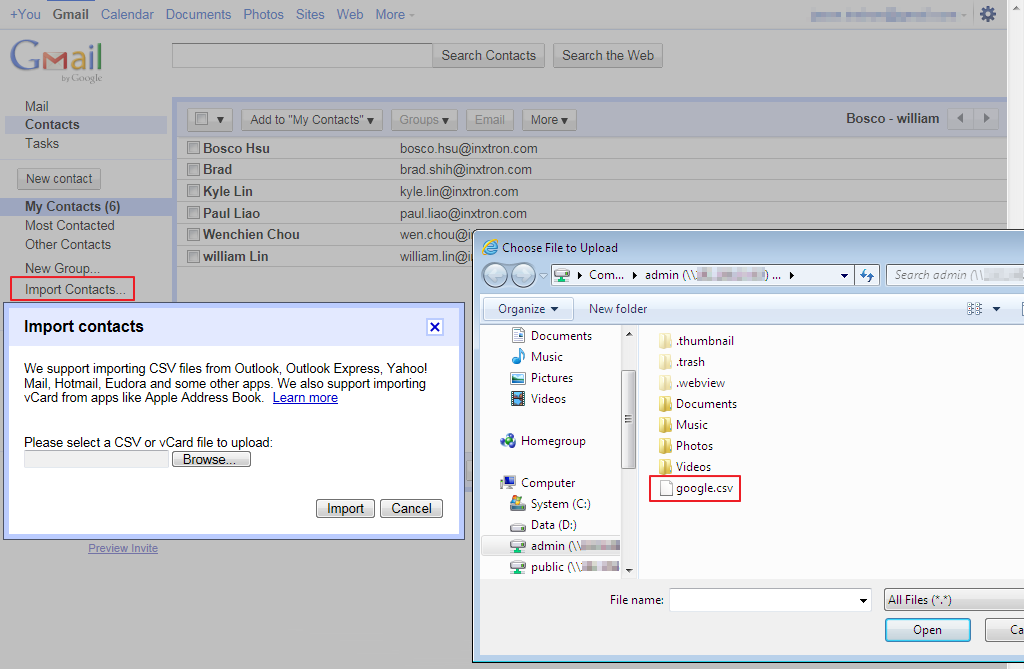Select the Paul Liao contact checkbox

point(194,213)
